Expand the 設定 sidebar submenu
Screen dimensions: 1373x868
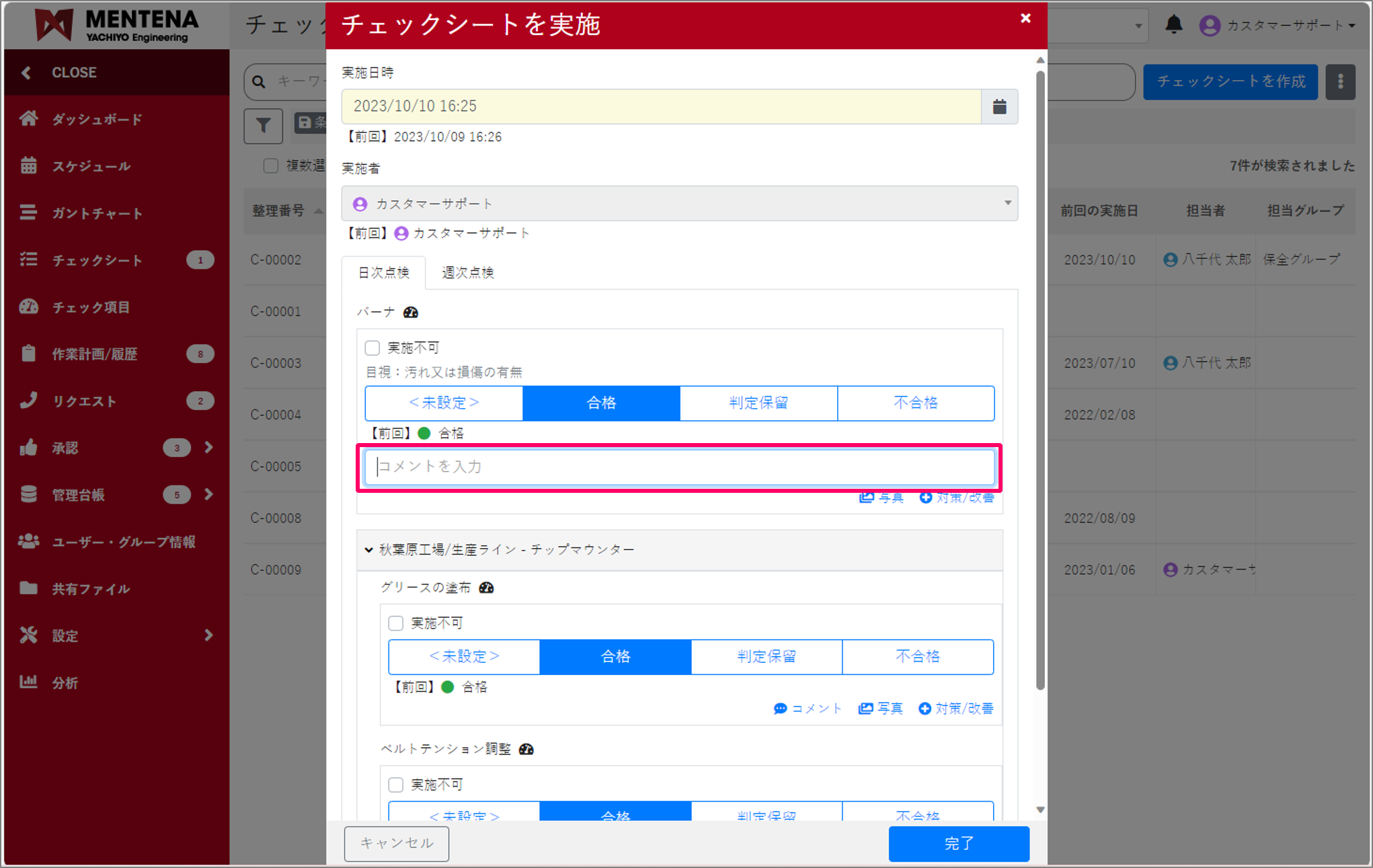click(208, 635)
